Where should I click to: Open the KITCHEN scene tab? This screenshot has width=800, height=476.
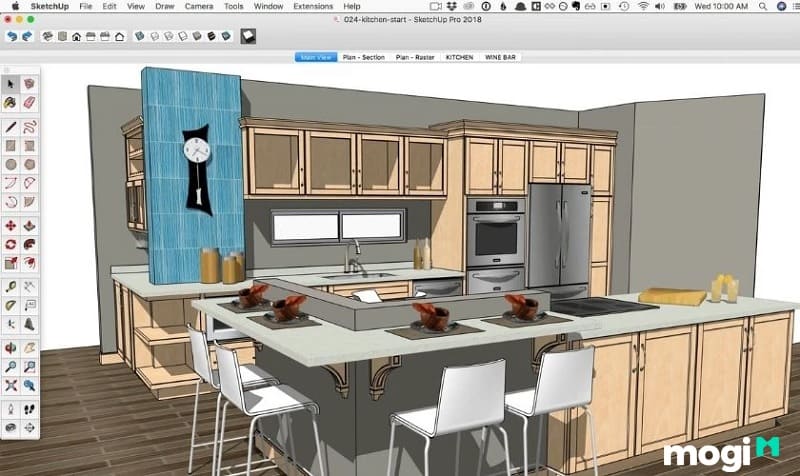[459, 57]
